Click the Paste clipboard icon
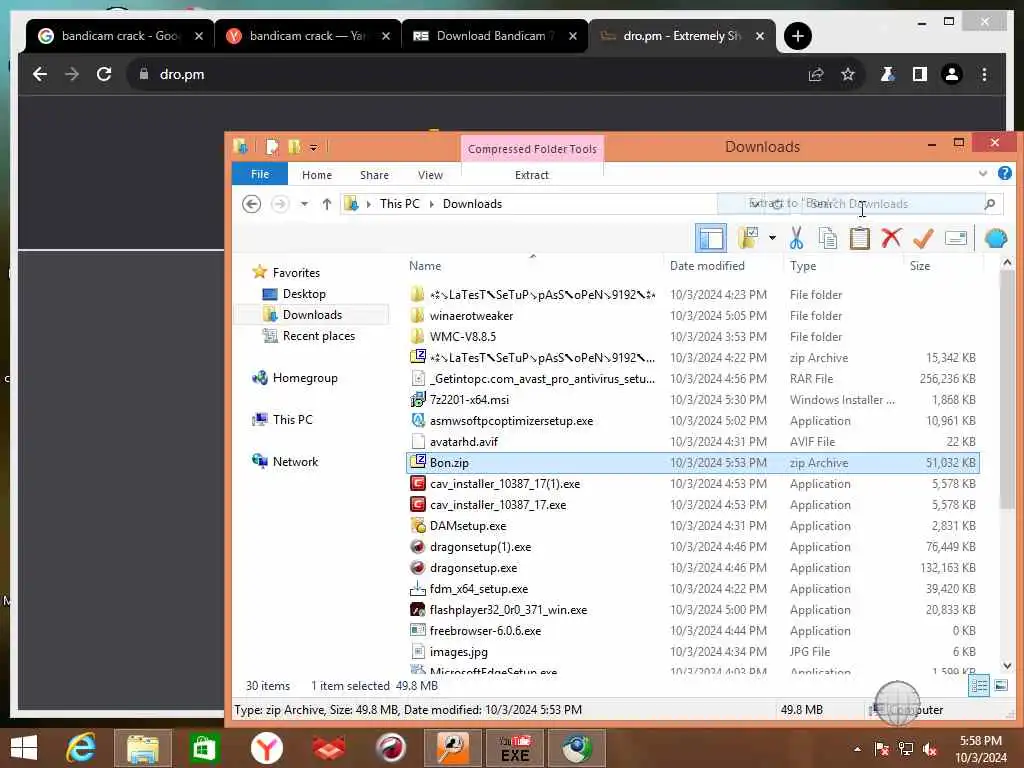Image resolution: width=1024 pixels, height=768 pixels. click(859, 238)
